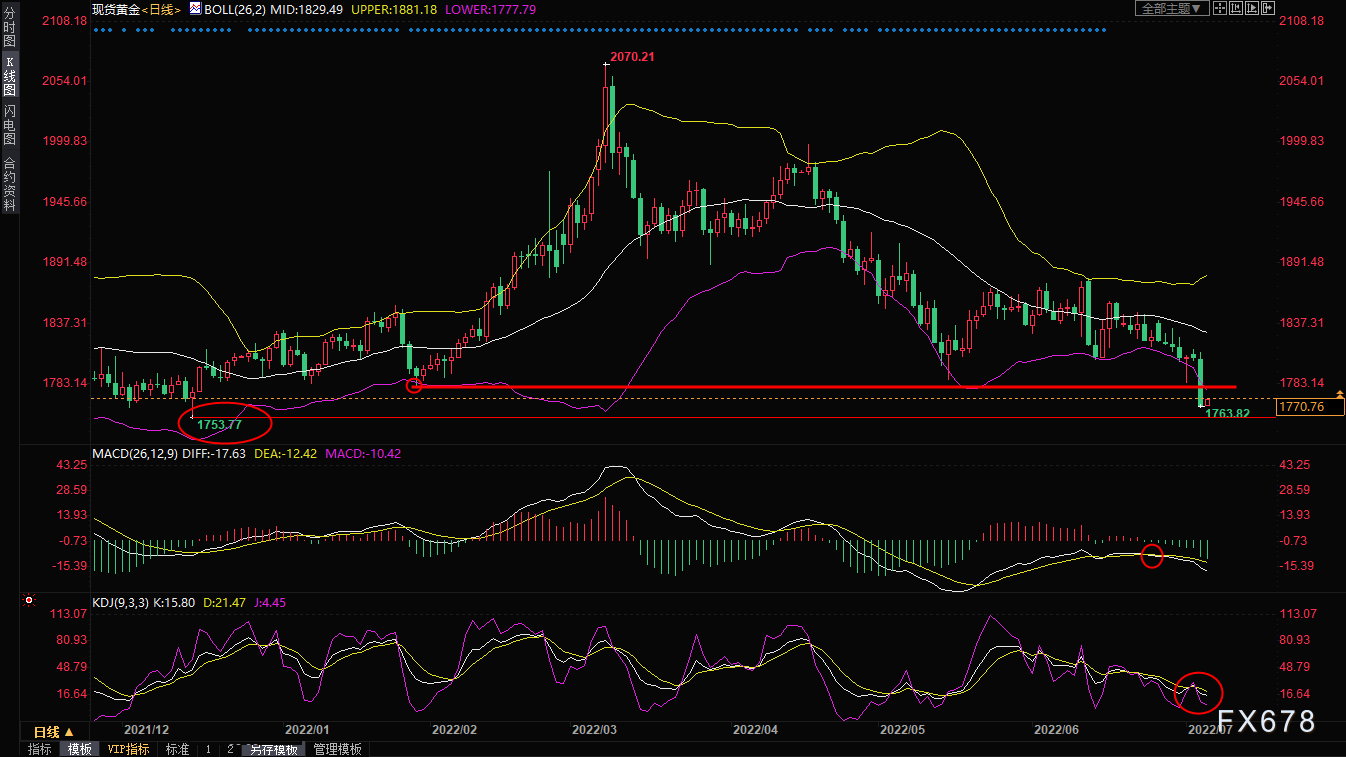1346x757 pixels.
Task: Click the 另存模板 button
Action: tap(274, 749)
